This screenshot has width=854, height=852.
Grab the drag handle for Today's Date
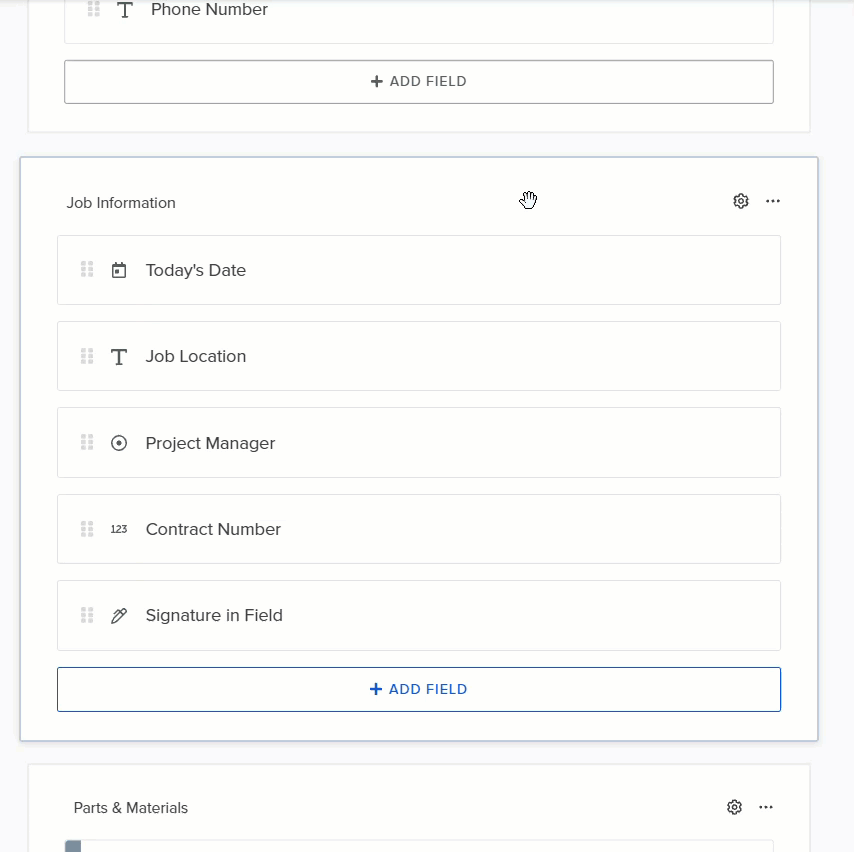click(x=87, y=270)
